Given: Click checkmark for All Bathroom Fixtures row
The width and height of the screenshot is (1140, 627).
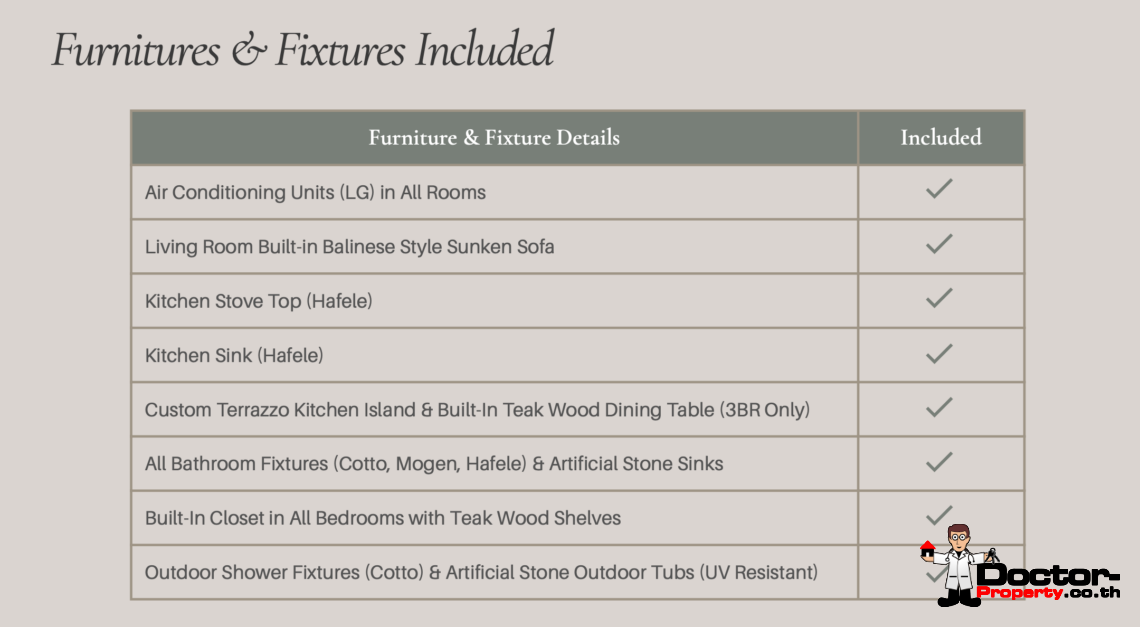Looking at the screenshot, I should pyautogui.click(x=938, y=461).
